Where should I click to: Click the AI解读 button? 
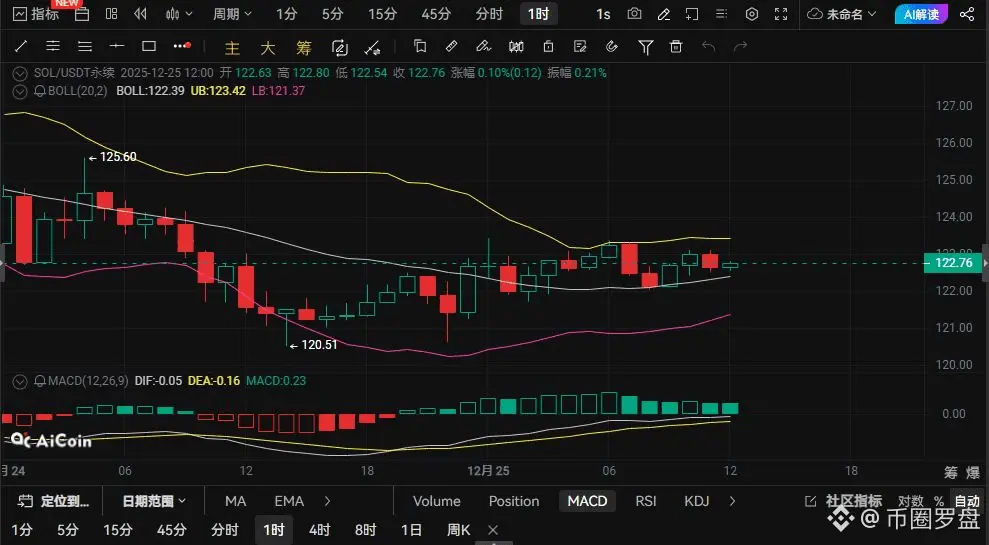(921, 14)
